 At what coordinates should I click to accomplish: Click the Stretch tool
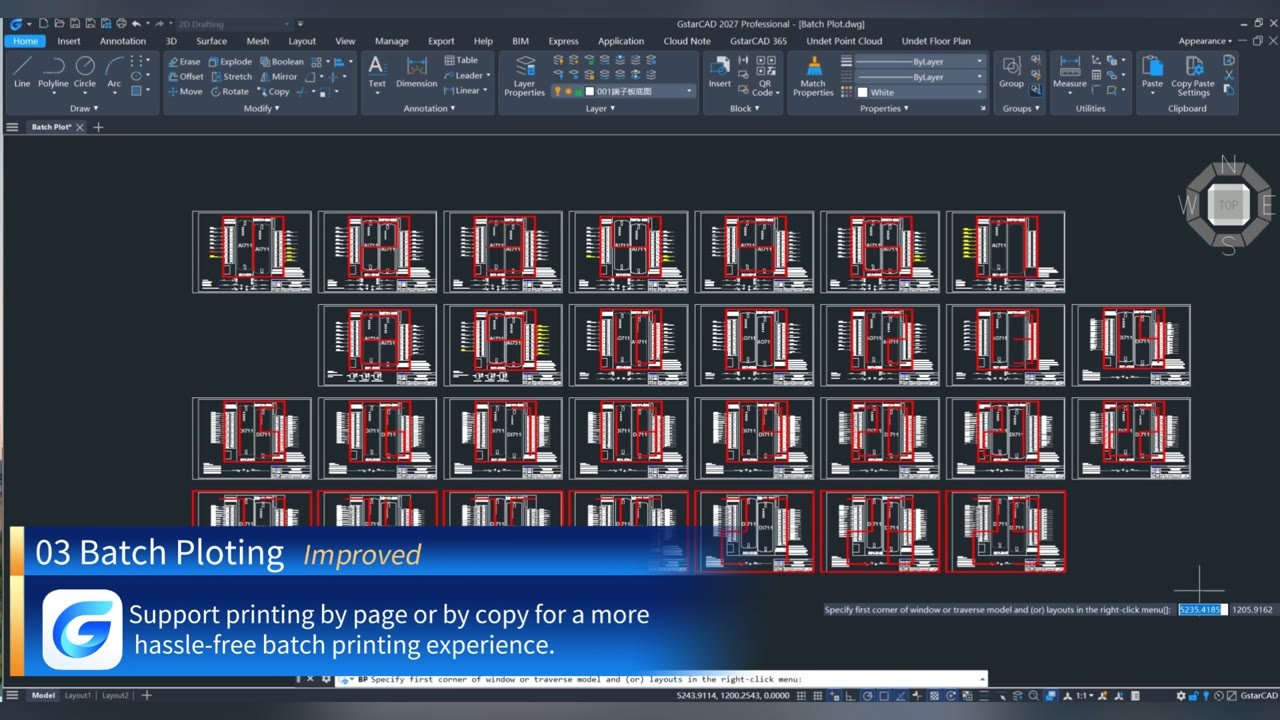click(231, 77)
